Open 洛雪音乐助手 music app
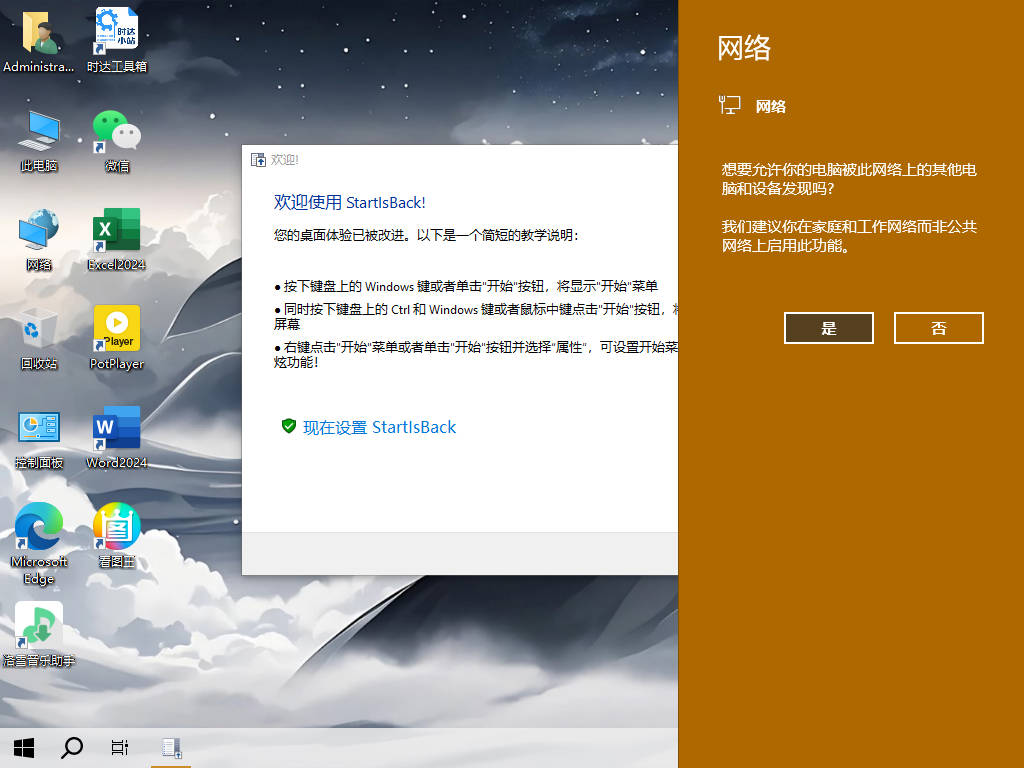This screenshot has height=768, width=1024. point(39,626)
